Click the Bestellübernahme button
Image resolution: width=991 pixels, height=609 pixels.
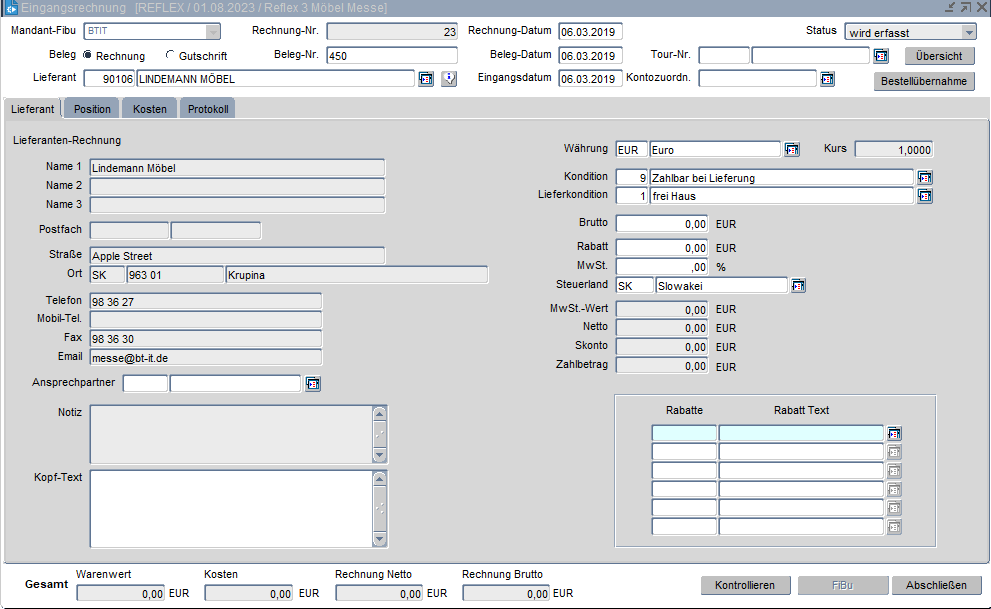(x=924, y=81)
